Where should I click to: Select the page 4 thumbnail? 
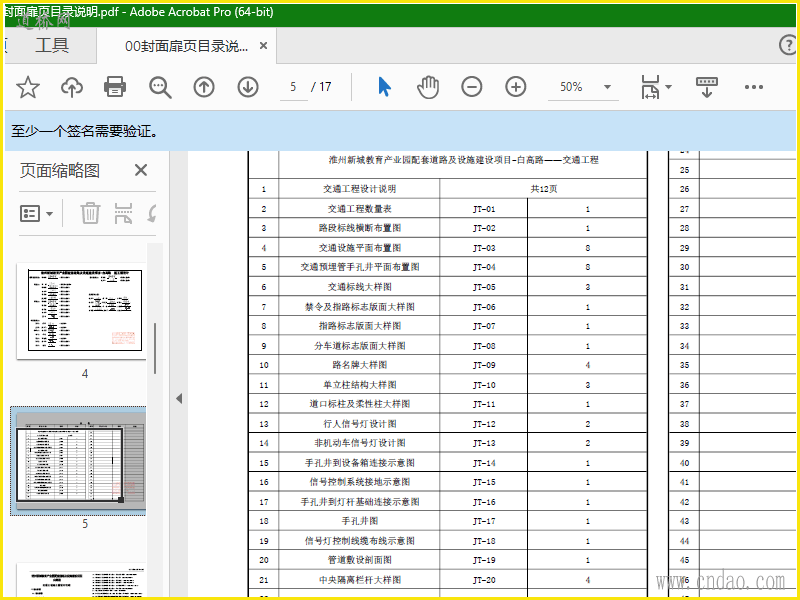click(81, 311)
